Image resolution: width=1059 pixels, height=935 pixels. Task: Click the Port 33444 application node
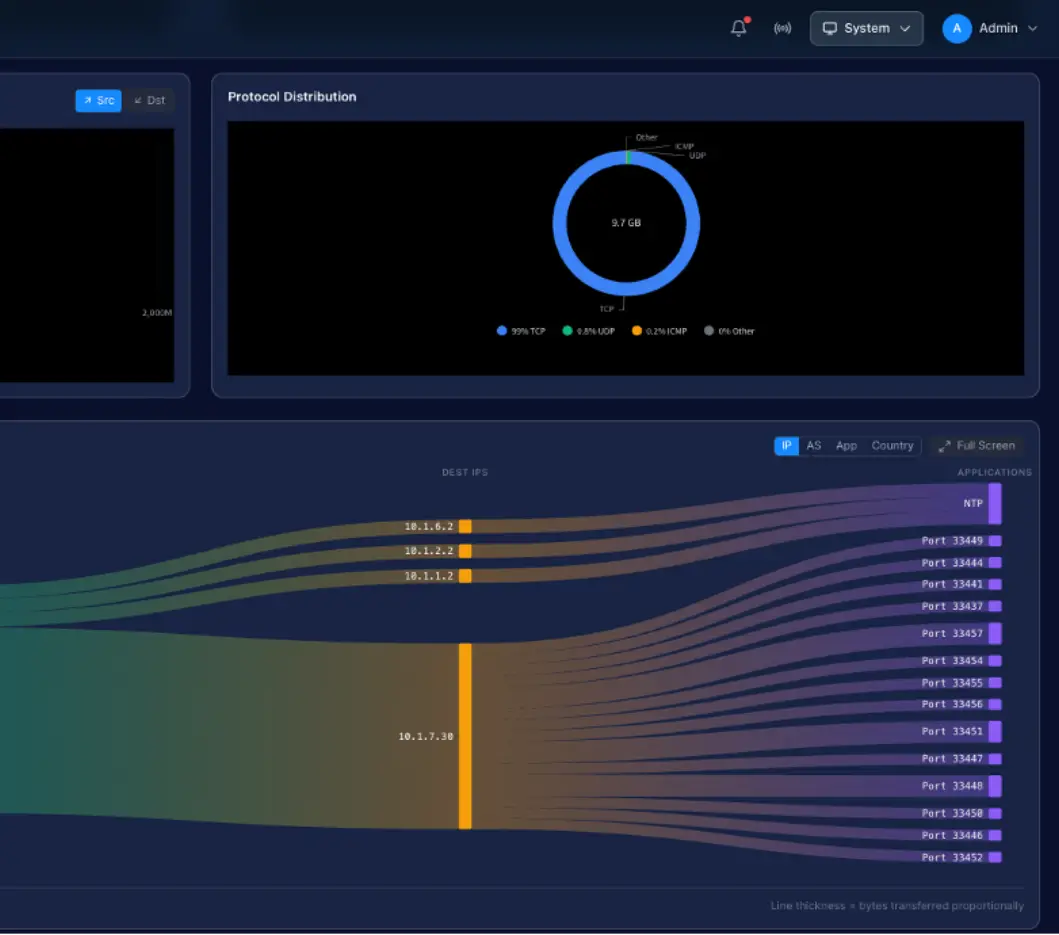click(x=994, y=563)
